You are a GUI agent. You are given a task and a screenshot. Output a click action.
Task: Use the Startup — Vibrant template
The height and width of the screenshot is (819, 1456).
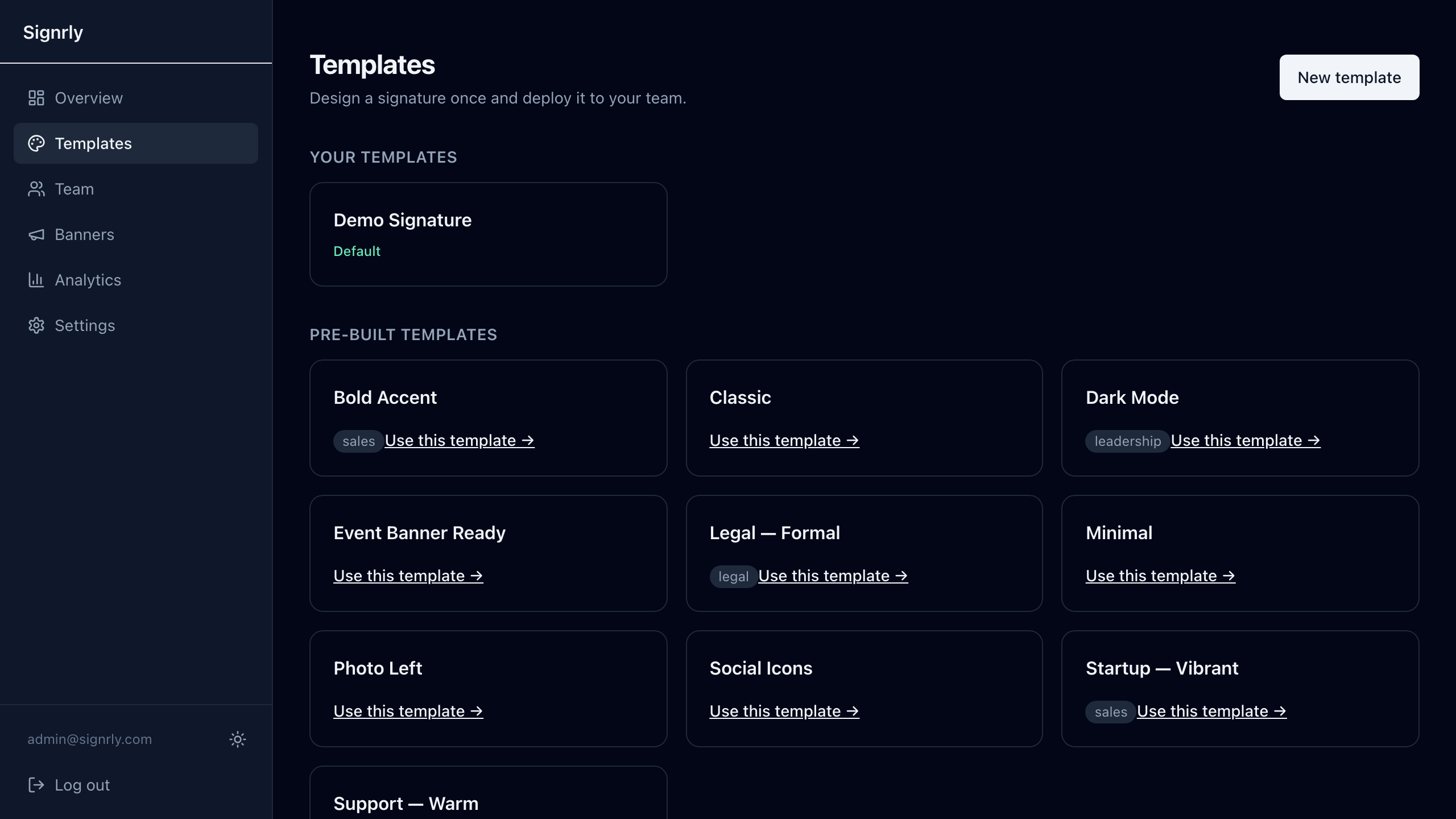1212,712
